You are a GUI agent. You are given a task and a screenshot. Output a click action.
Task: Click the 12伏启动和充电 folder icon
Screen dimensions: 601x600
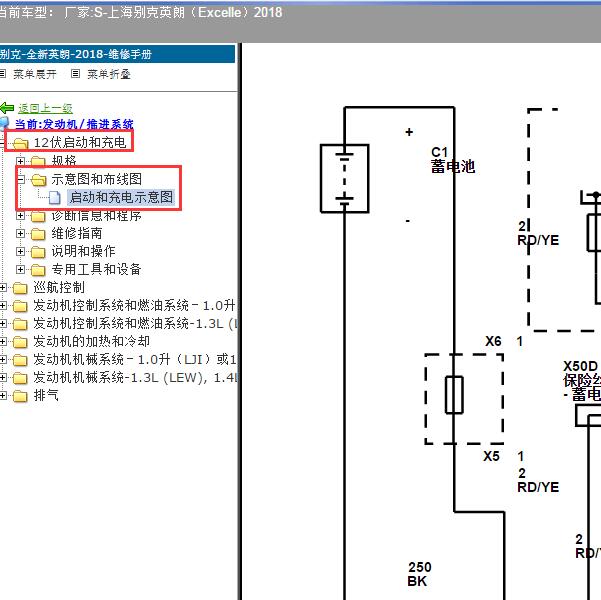point(20,143)
